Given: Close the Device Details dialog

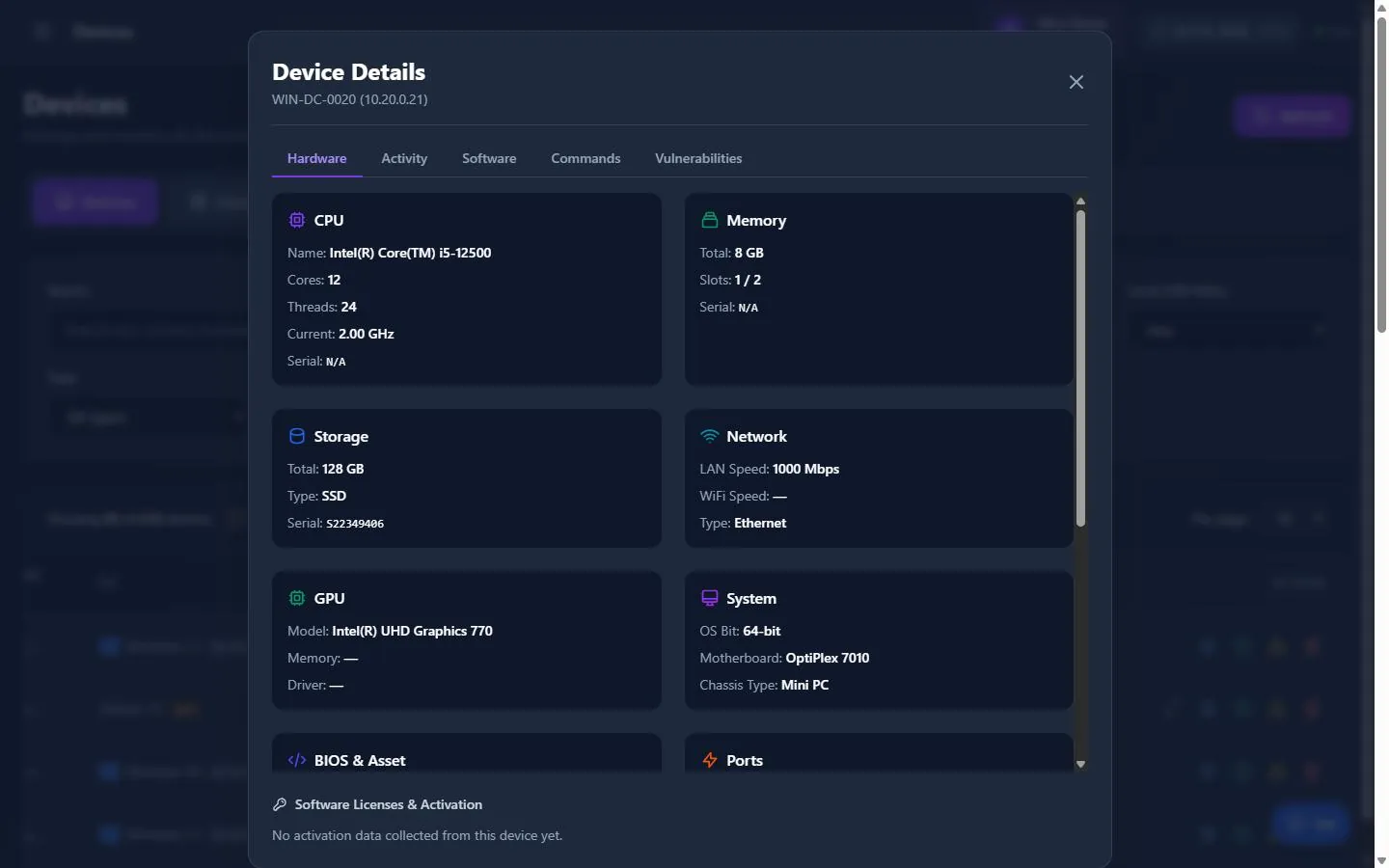Looking at the screenshot, I should 1076,82.
